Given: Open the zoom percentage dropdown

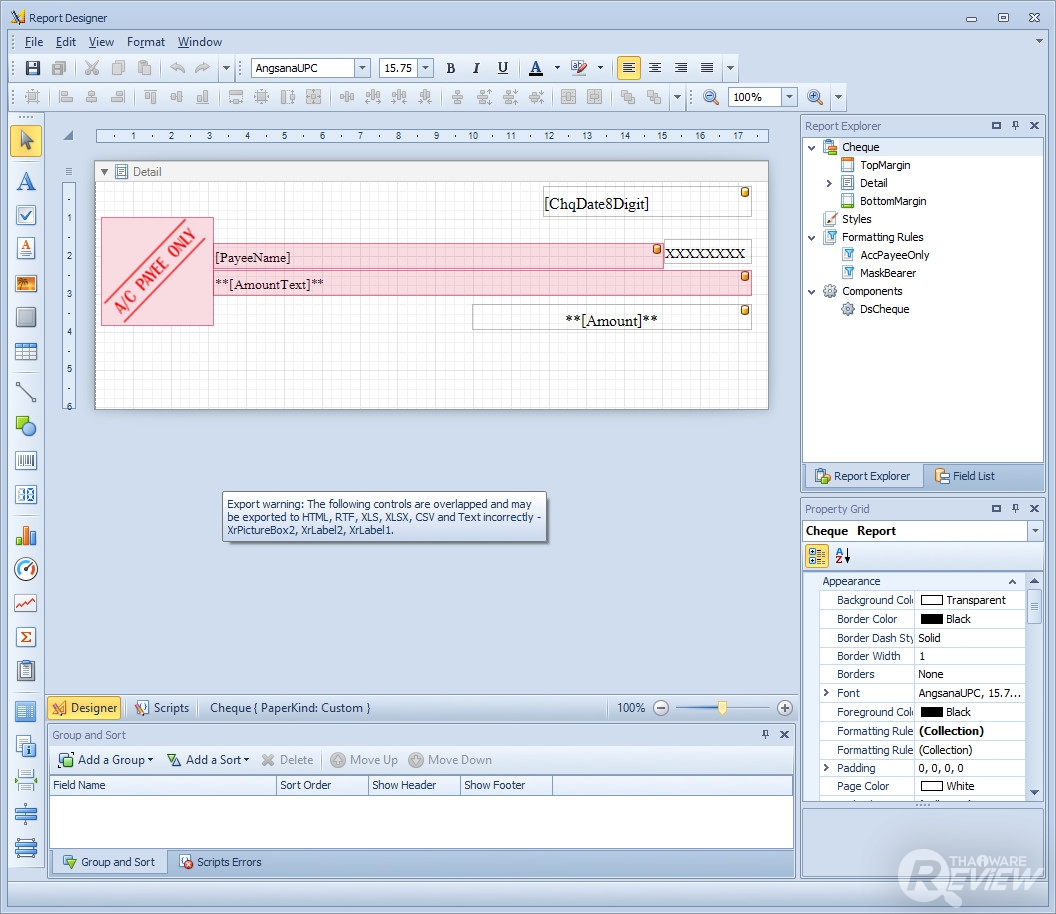Looking at the screenshot, I should click(790, 97).
